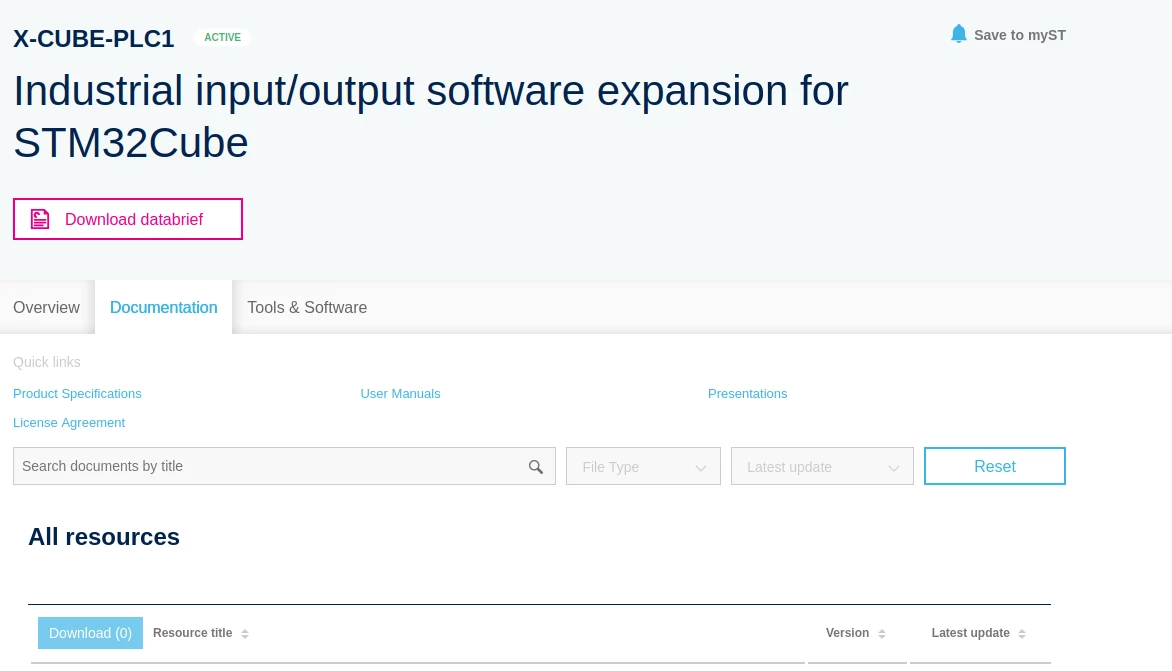
Task: Open the Latest update filter dropdown
Action: coord(822,466)
